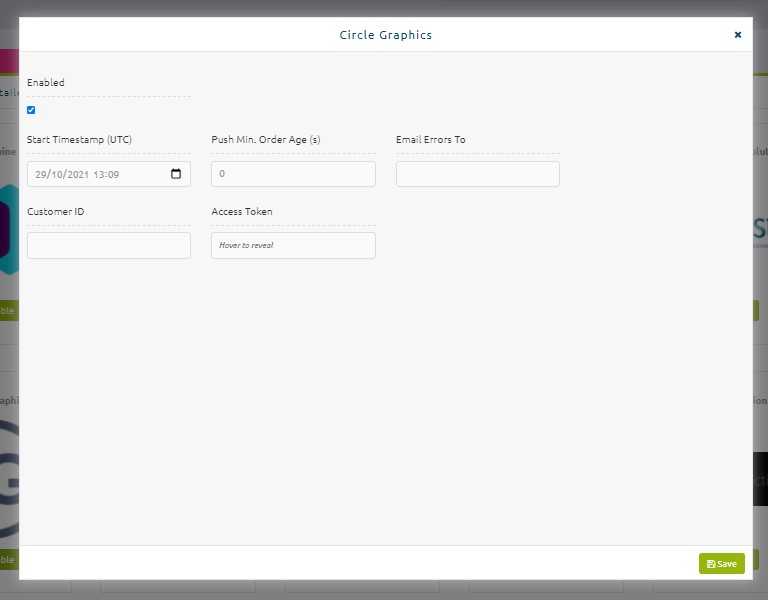Click the Circle Graphics dialog title

click(x=386, y=35)
